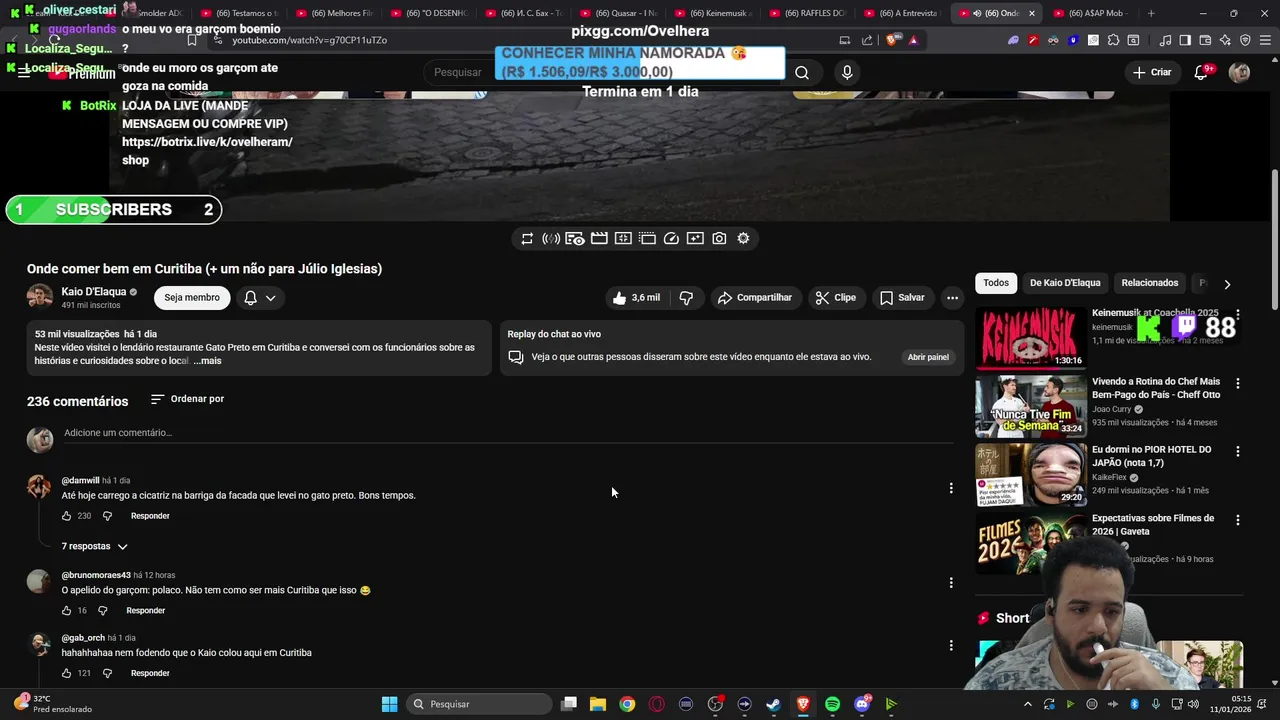Reply to the @brunomoraes43 comment

click(145, 611)
